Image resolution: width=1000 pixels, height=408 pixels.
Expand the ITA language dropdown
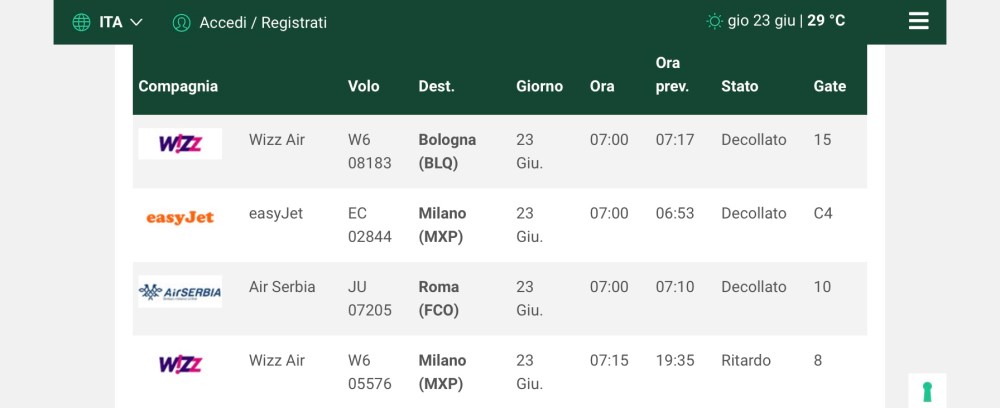[x=121, y=22]
